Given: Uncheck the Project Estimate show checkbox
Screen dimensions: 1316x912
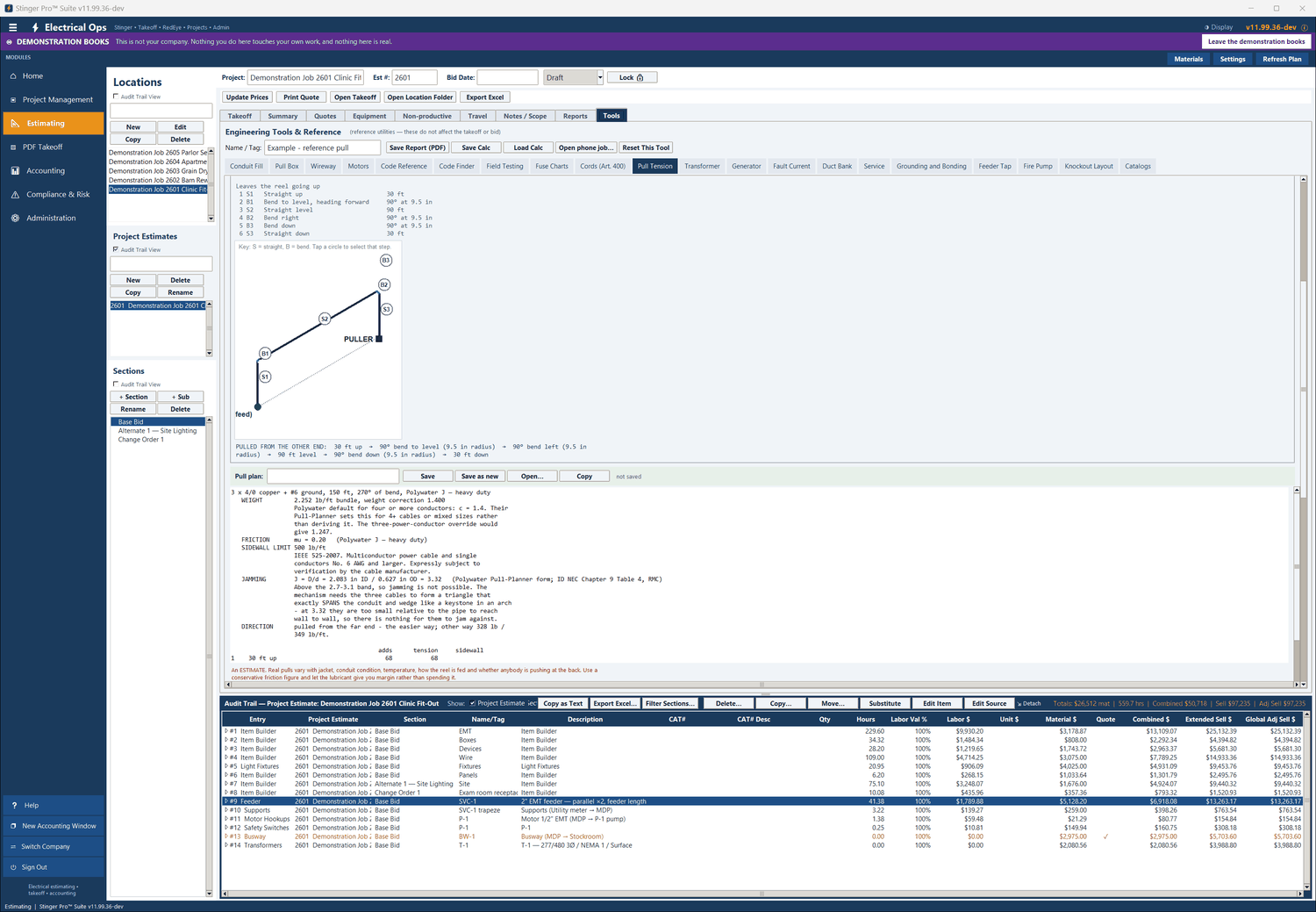Looking at the screenshot, I should pyautogui.click(x=473, y=703).
